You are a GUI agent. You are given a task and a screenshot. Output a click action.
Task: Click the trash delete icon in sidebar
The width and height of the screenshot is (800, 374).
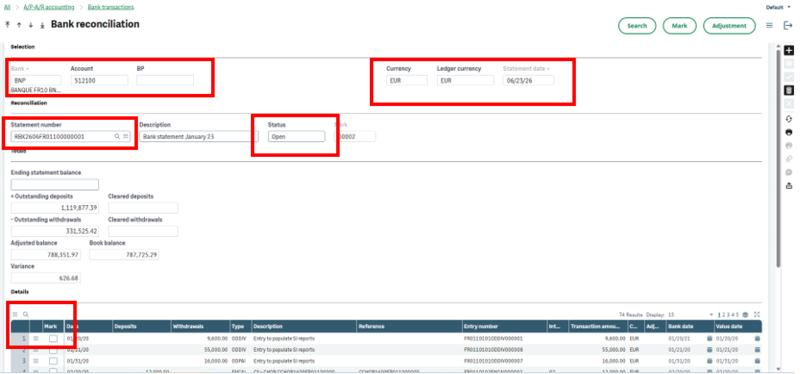(789, 90)
